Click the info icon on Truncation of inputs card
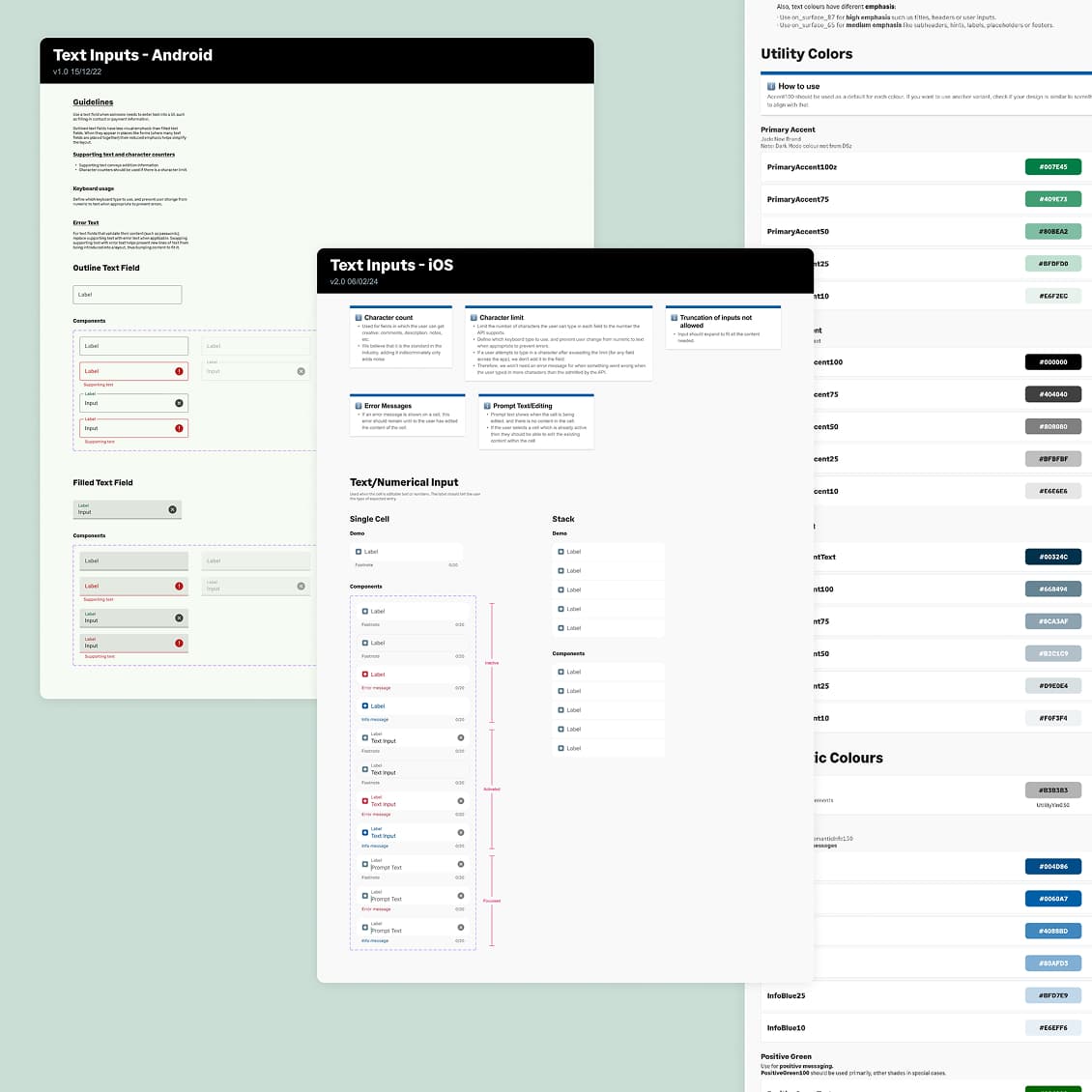This screenshot has width=1092, height=1092. click(673, 317)
